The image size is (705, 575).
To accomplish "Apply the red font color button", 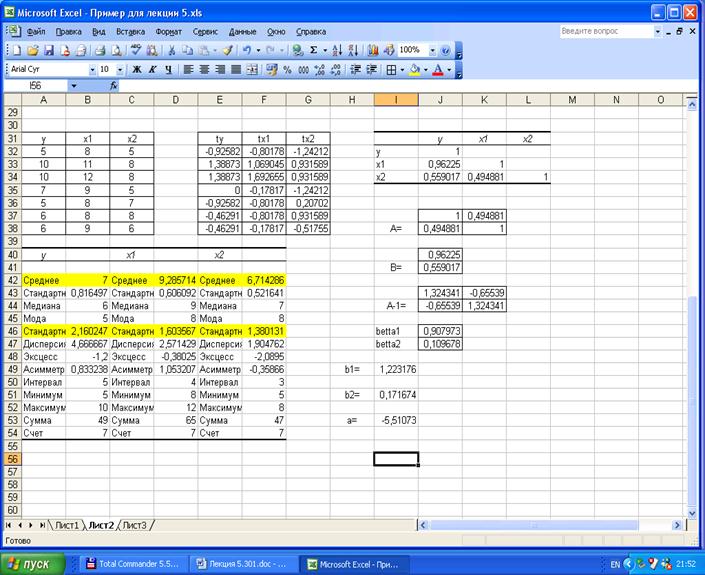I will pyautogui.click(x=438, y=70).
